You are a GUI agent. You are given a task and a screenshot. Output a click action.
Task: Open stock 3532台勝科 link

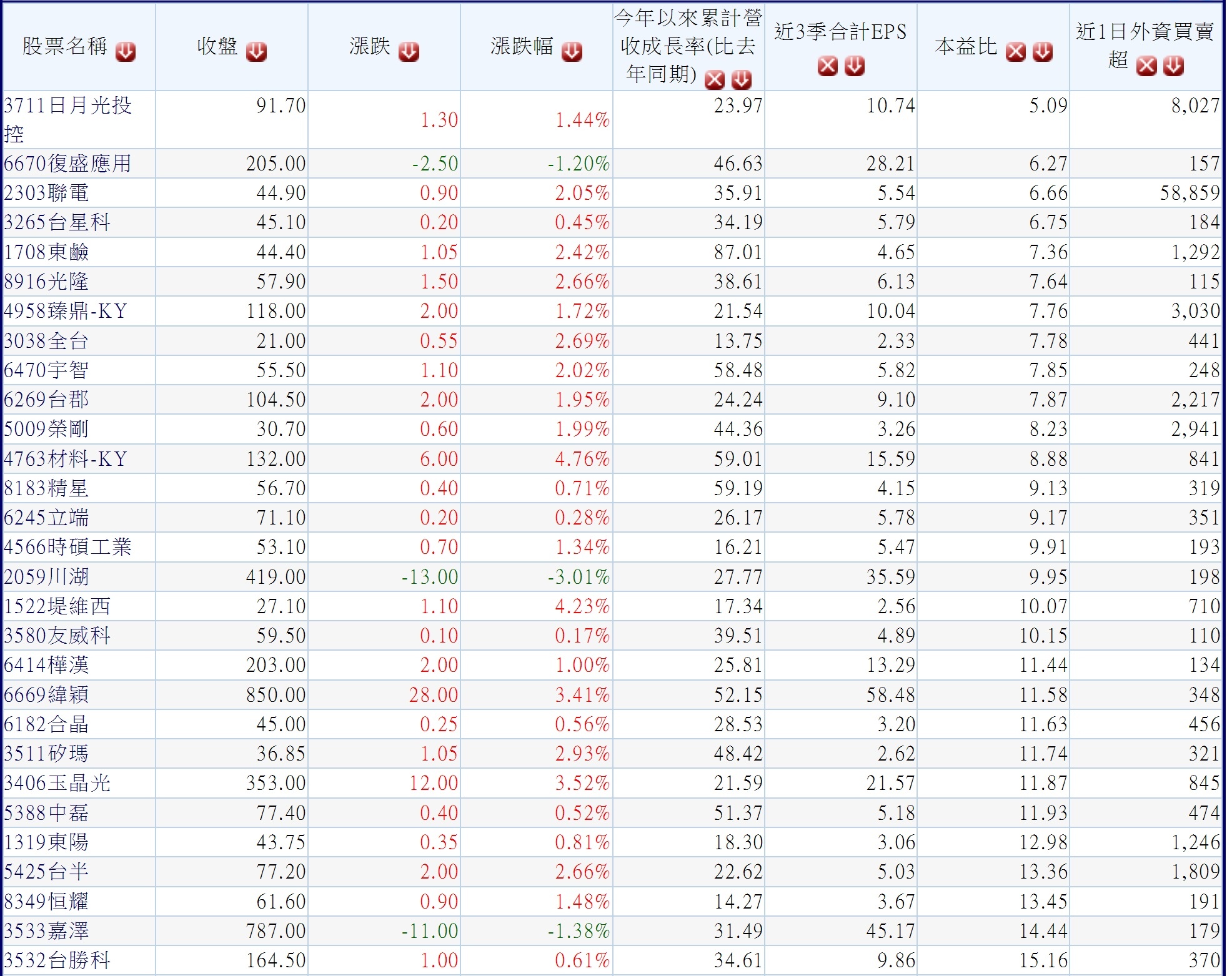click(57, 960)
